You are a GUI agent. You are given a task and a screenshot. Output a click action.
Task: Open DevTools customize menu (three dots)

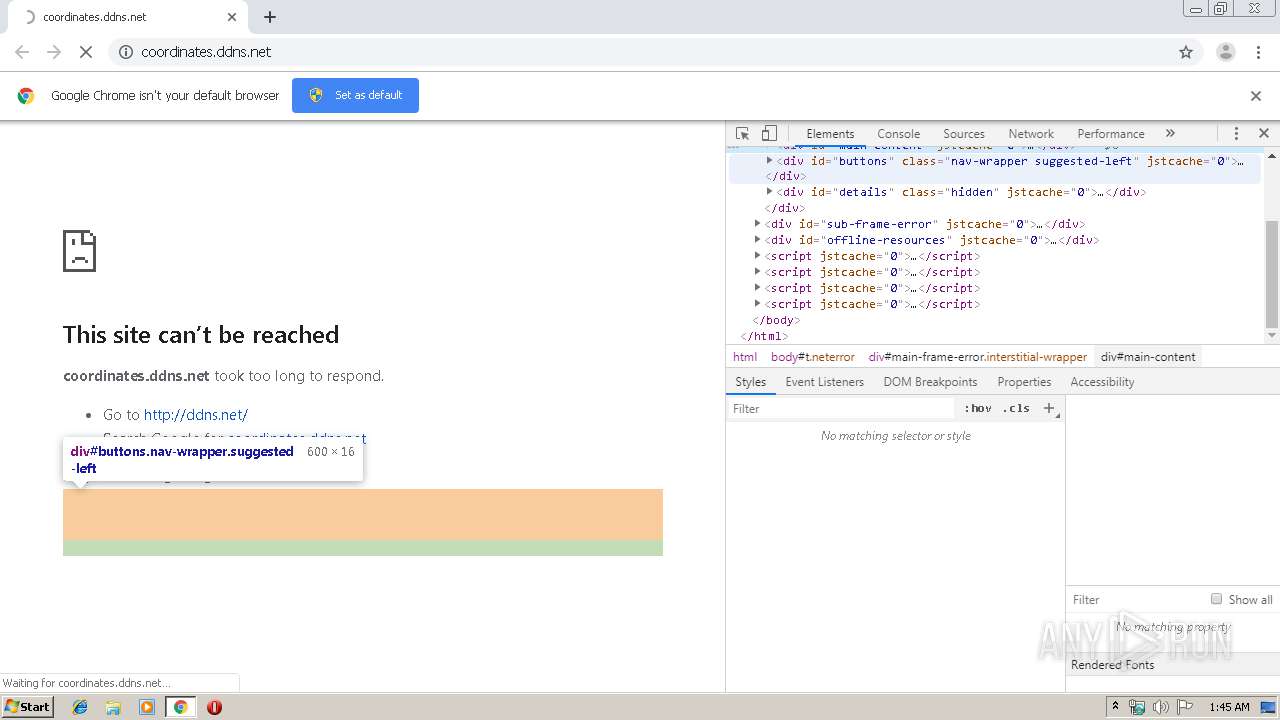1236,133
